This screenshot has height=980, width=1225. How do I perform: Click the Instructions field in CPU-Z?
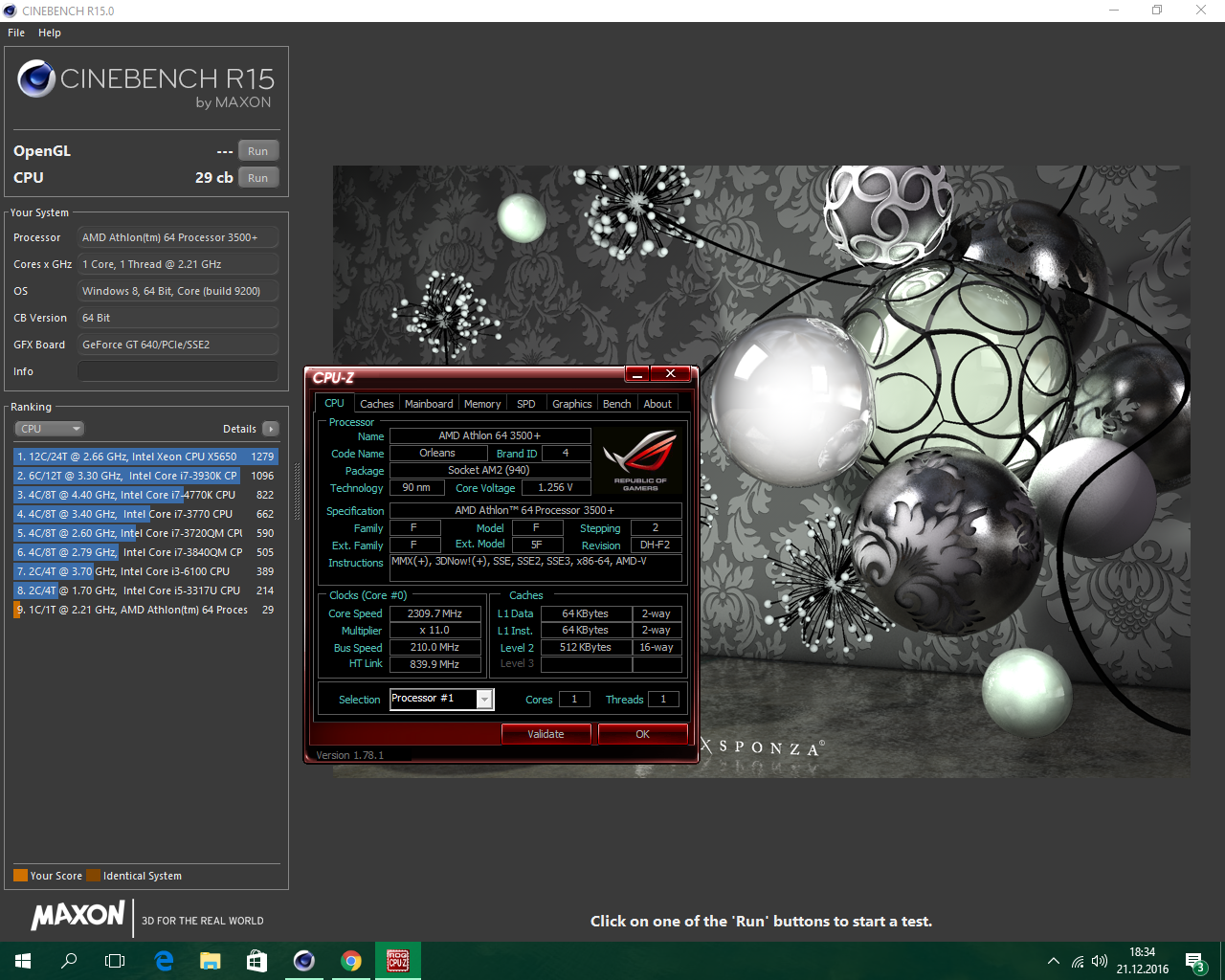536,568
